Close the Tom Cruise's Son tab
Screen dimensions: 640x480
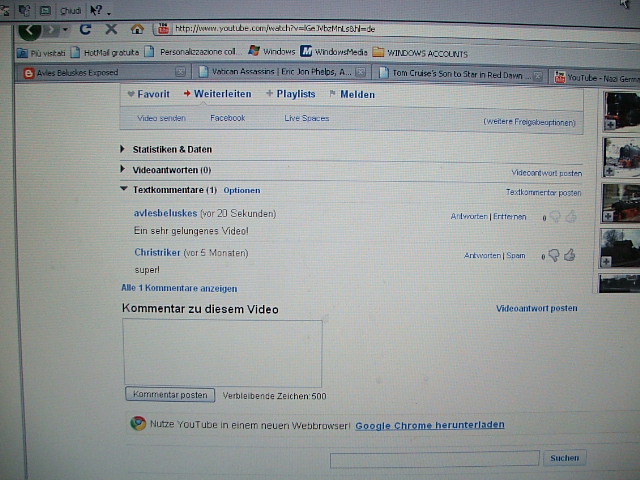(x=538, y=76)
